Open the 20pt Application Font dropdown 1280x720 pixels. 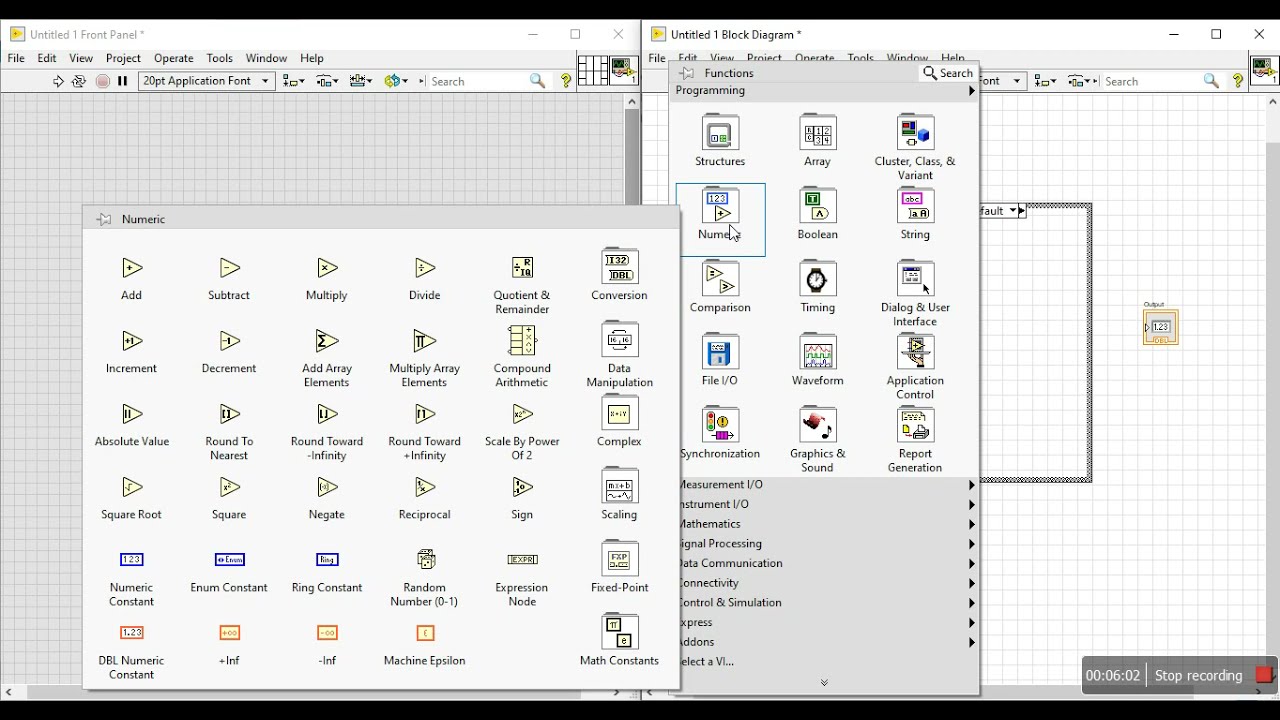pyautogui.click(x=207, y=81)
